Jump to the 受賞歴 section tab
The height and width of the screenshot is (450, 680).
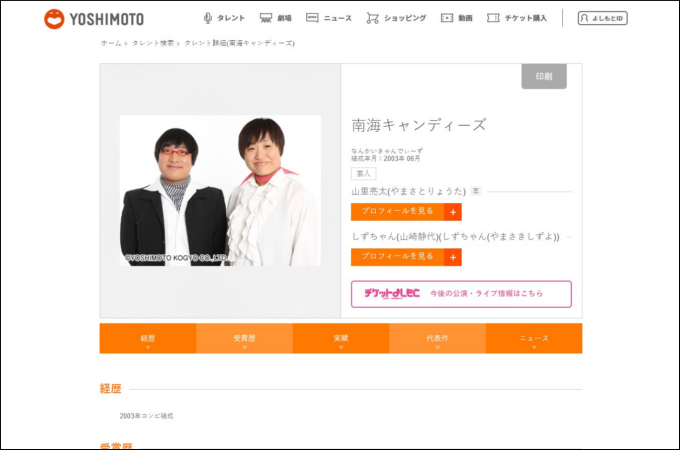pyautogui.click(x=244, y=338)
